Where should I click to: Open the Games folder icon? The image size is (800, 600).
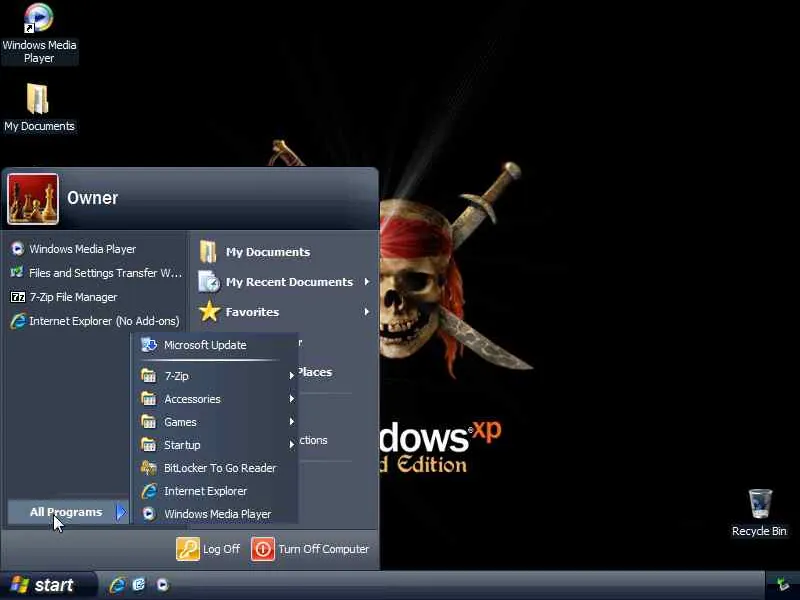pyautogui.click(x=148, y=422)
